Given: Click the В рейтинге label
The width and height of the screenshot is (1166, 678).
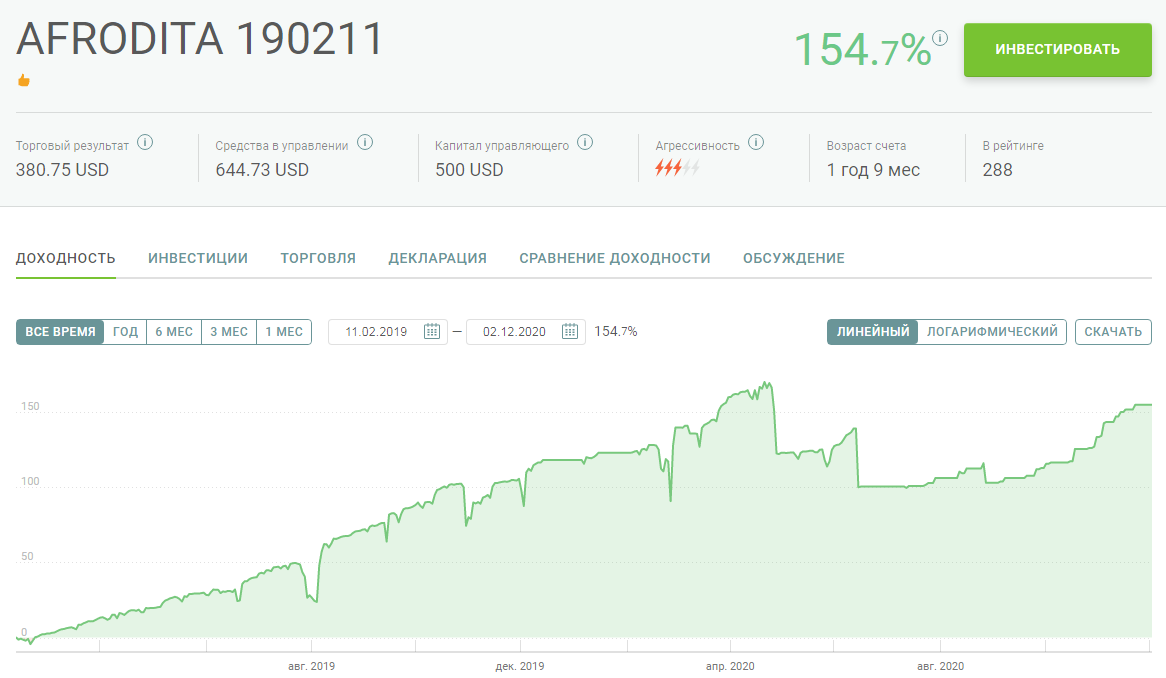Looking at the screenshot, I should 1013,146.
